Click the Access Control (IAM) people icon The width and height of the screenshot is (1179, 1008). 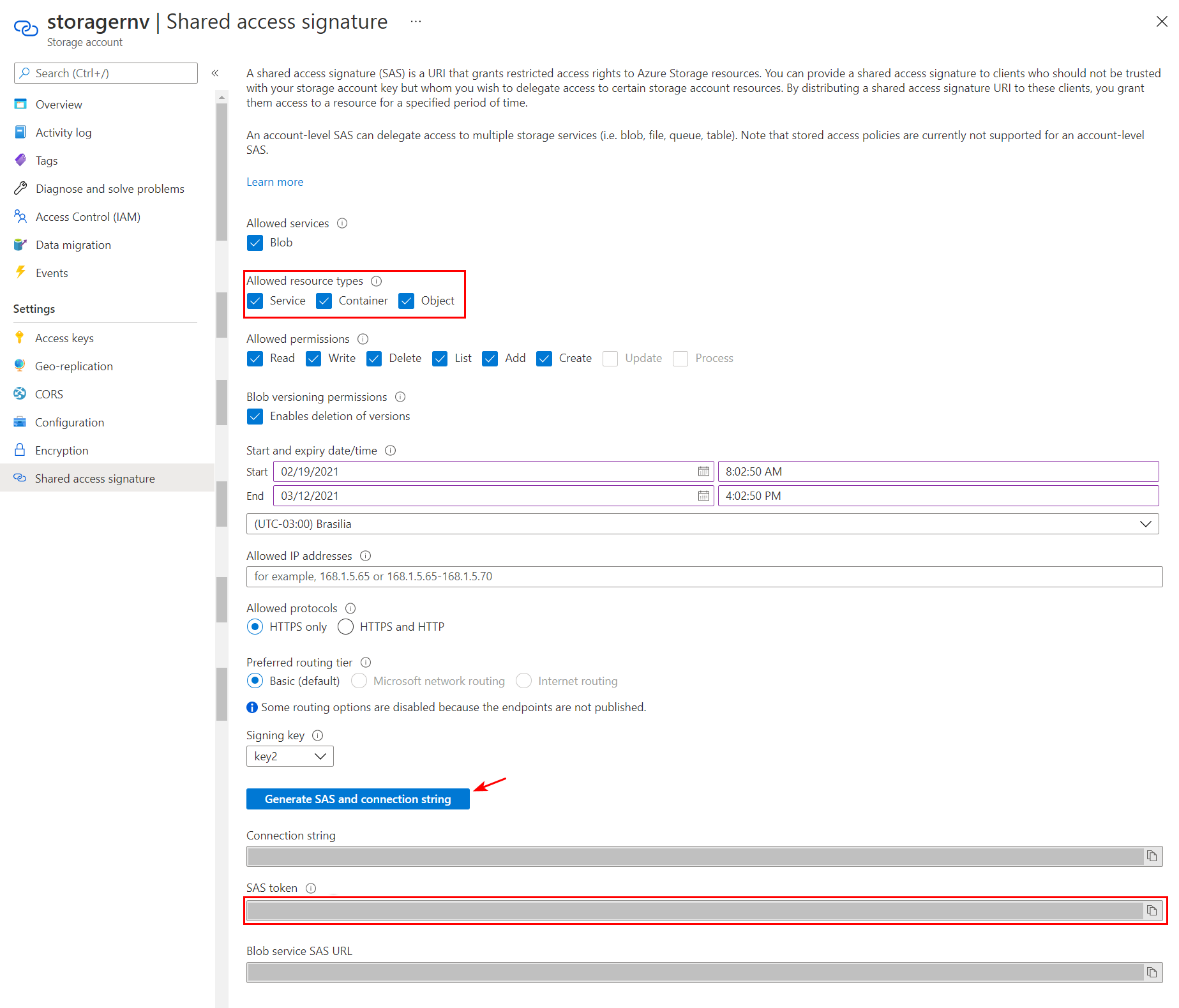click(x=20, y=216)
